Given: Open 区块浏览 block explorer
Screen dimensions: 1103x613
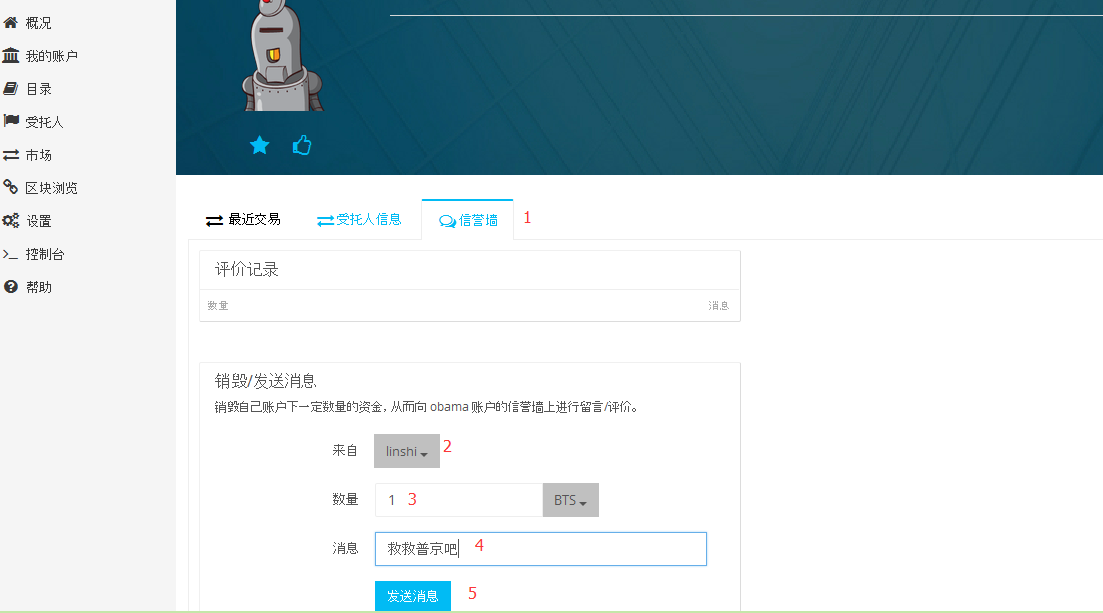Looking at the screenshot, I should point(51,189).
